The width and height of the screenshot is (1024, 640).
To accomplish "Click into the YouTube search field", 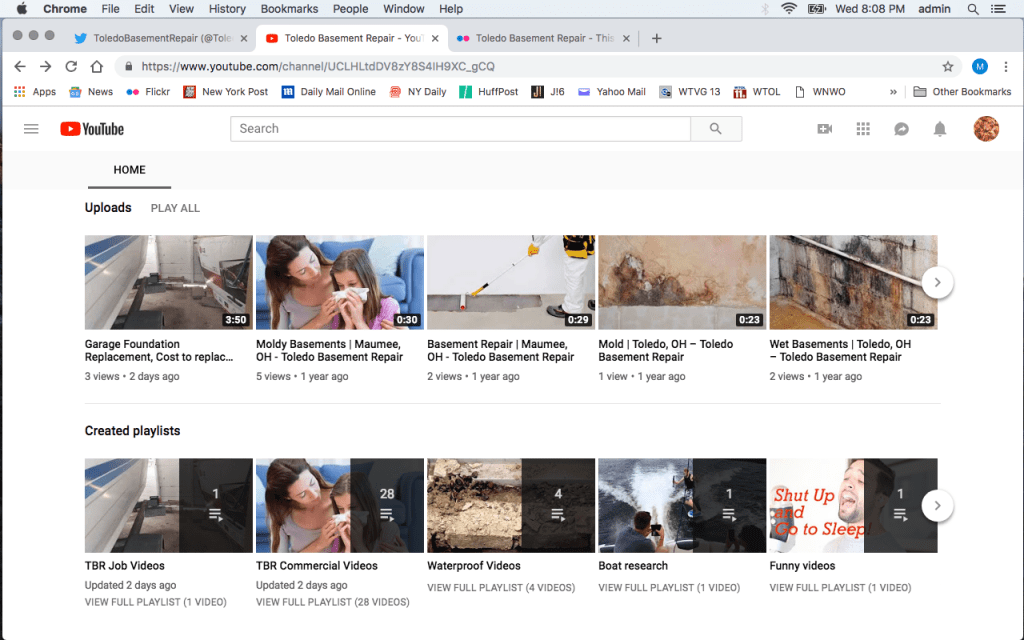I will 460,129.
